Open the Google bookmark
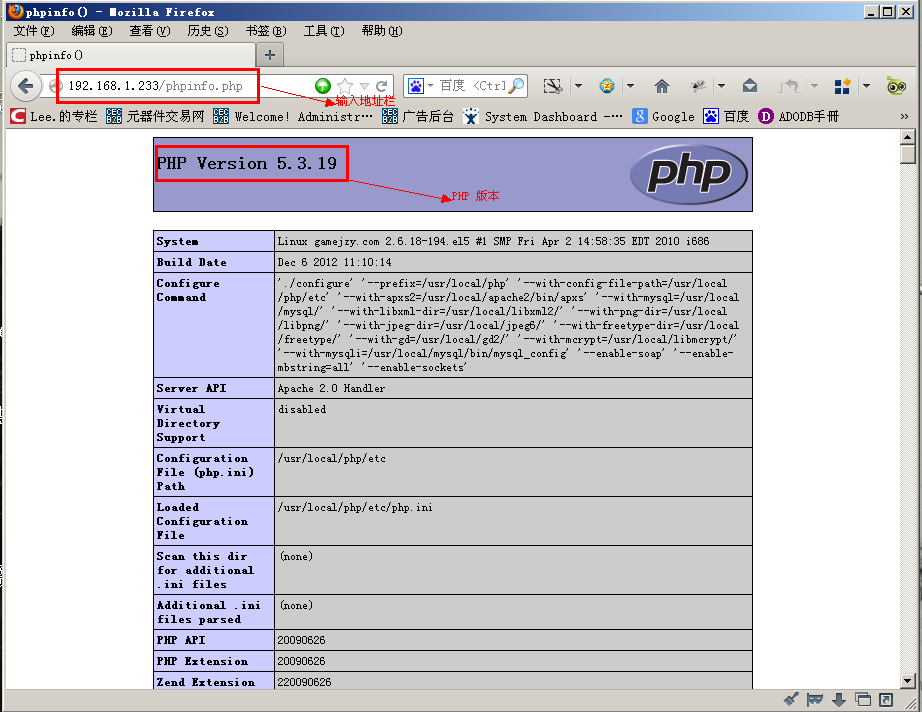The height and width of the screenshot is (712, 922). tap(663, 116)
